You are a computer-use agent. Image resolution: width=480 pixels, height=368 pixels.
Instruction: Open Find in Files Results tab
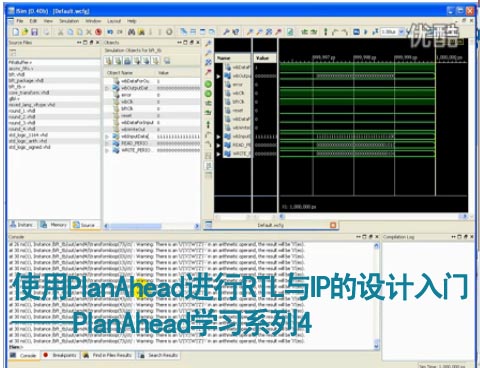pyautogui.click(x=107, y=355)
